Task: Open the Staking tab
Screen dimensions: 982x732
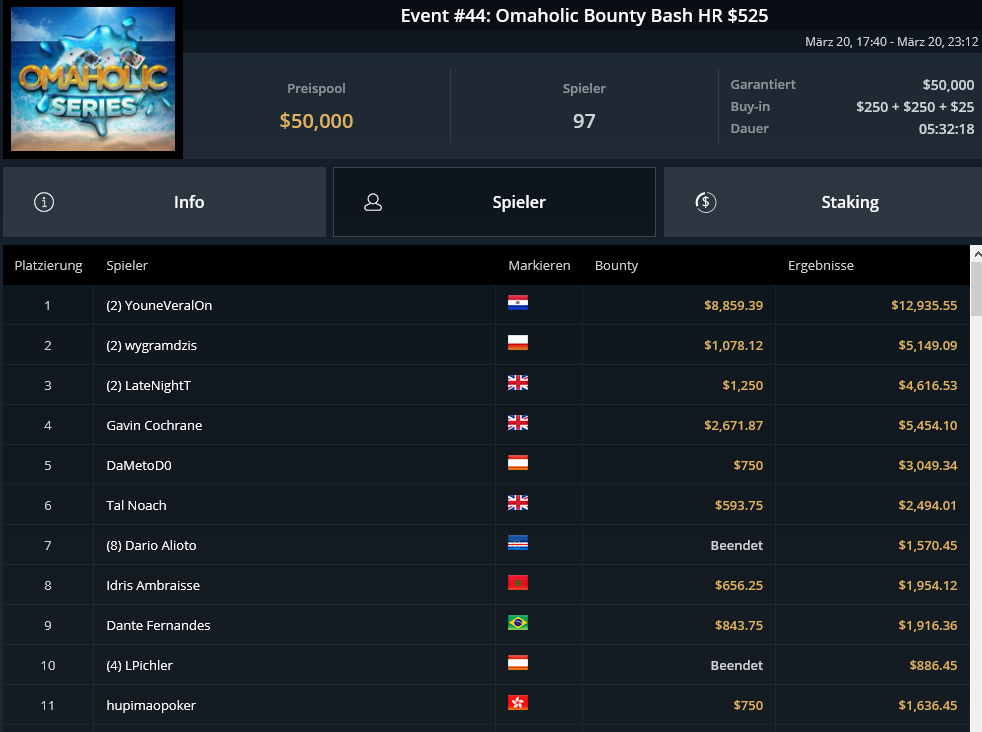Action: 823,202
